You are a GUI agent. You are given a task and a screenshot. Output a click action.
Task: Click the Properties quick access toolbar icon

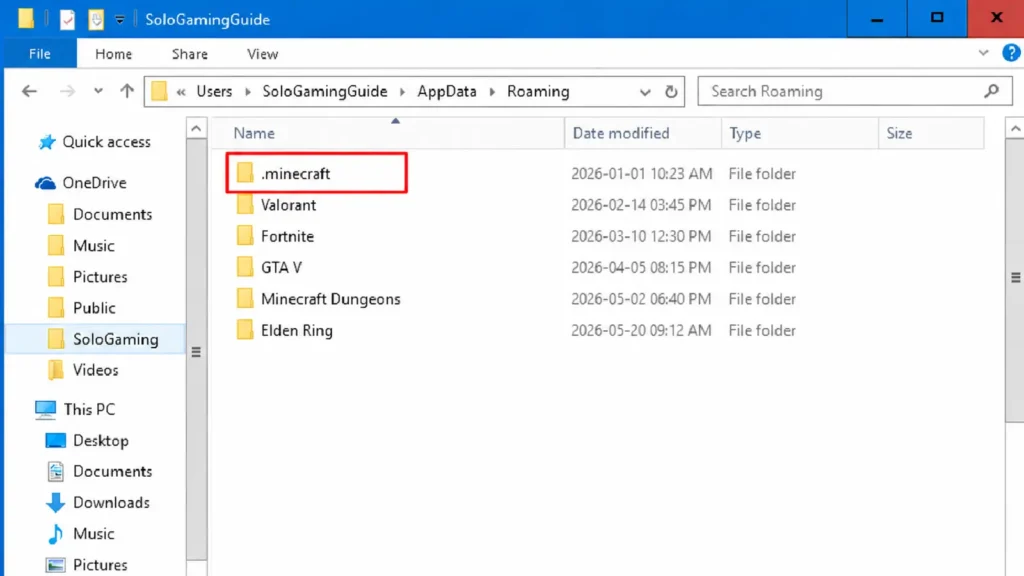(67, 20)
